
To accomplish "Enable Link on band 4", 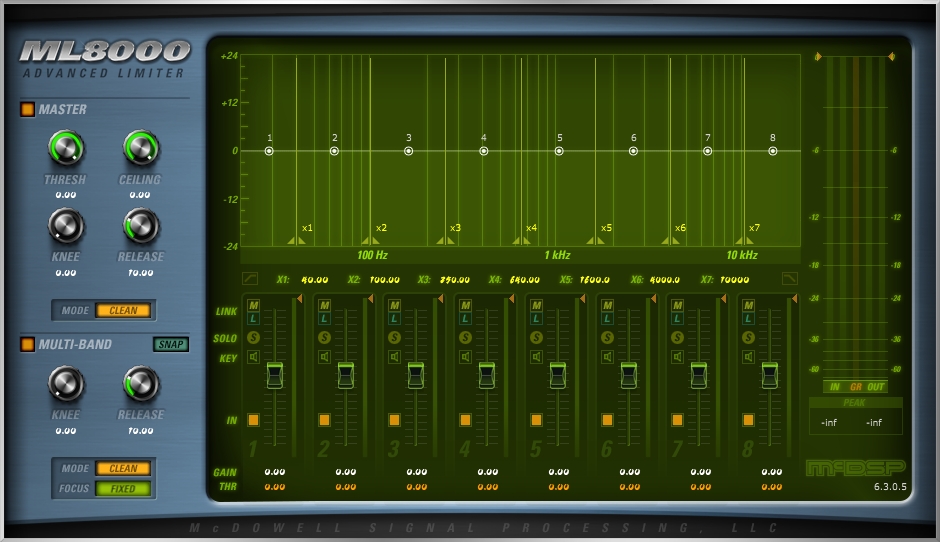I will [x=466, y=318].
